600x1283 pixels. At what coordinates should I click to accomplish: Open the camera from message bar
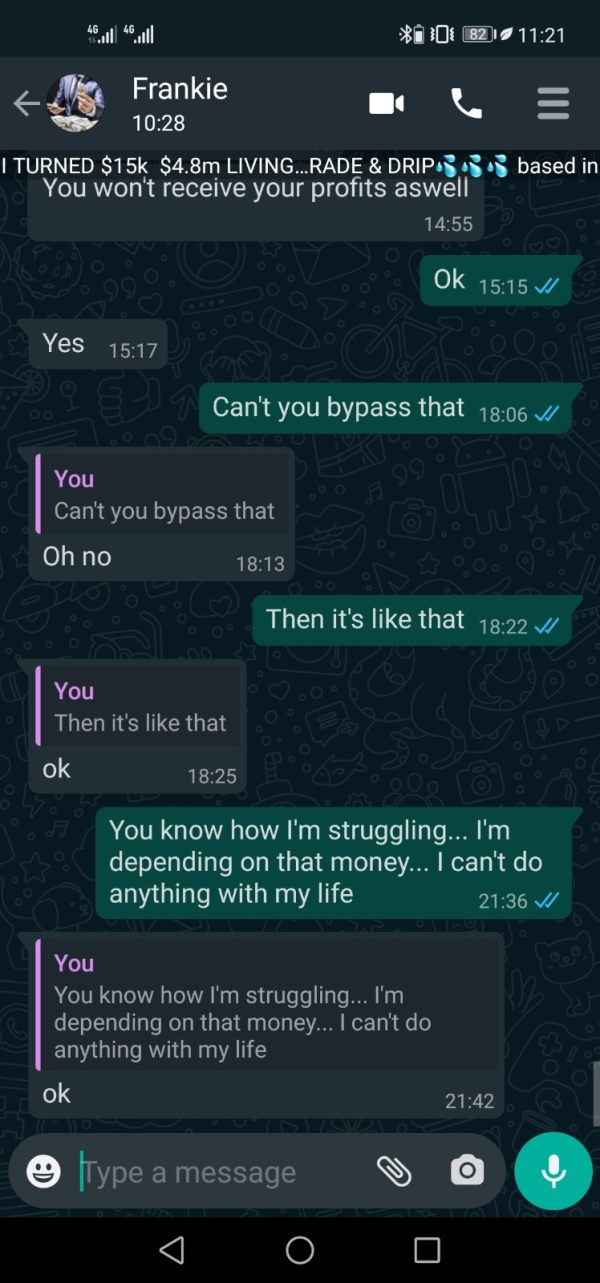467,1170
